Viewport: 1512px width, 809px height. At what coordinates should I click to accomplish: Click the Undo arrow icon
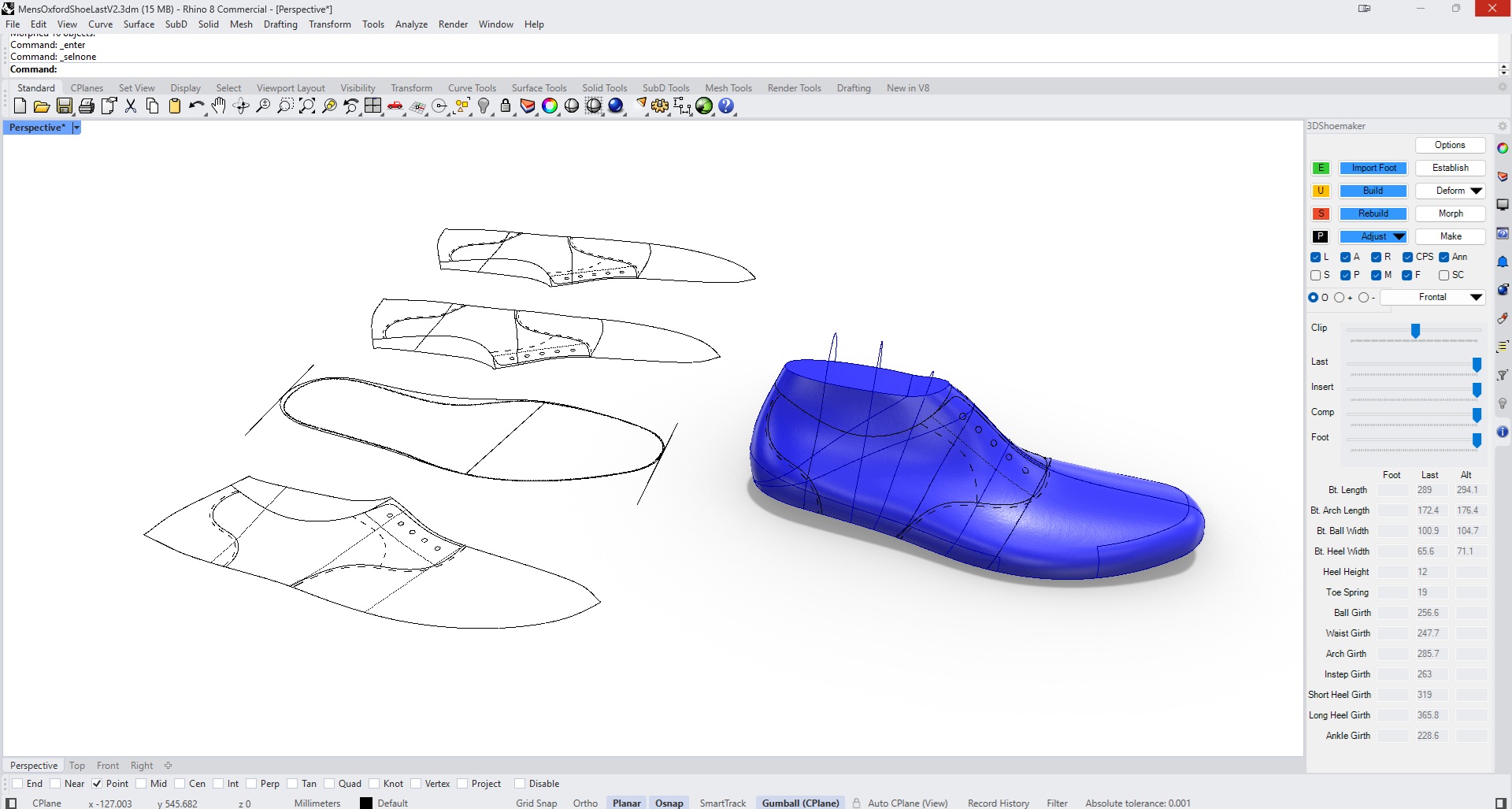195,106
